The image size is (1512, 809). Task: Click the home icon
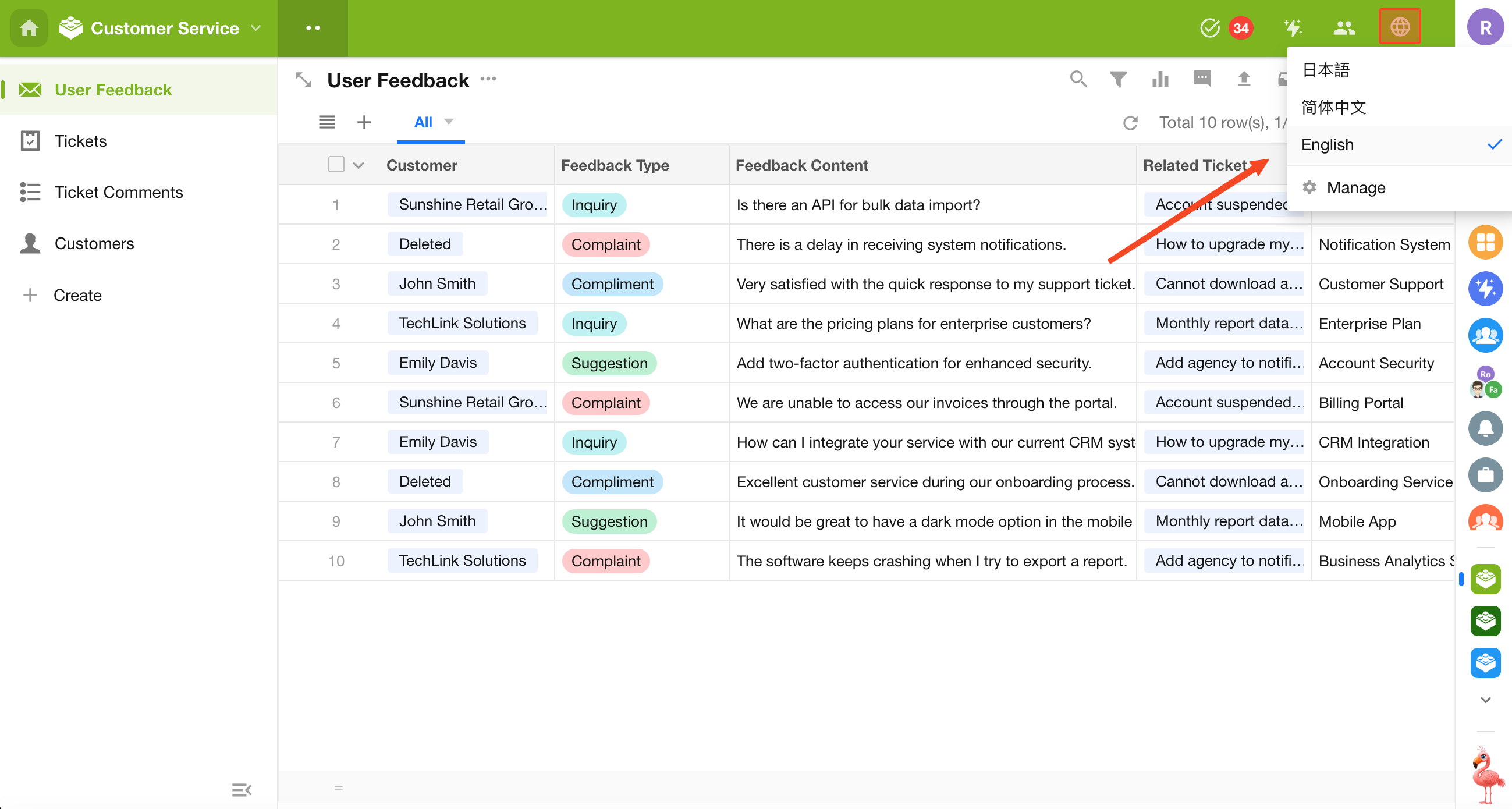tap(29, 27)
